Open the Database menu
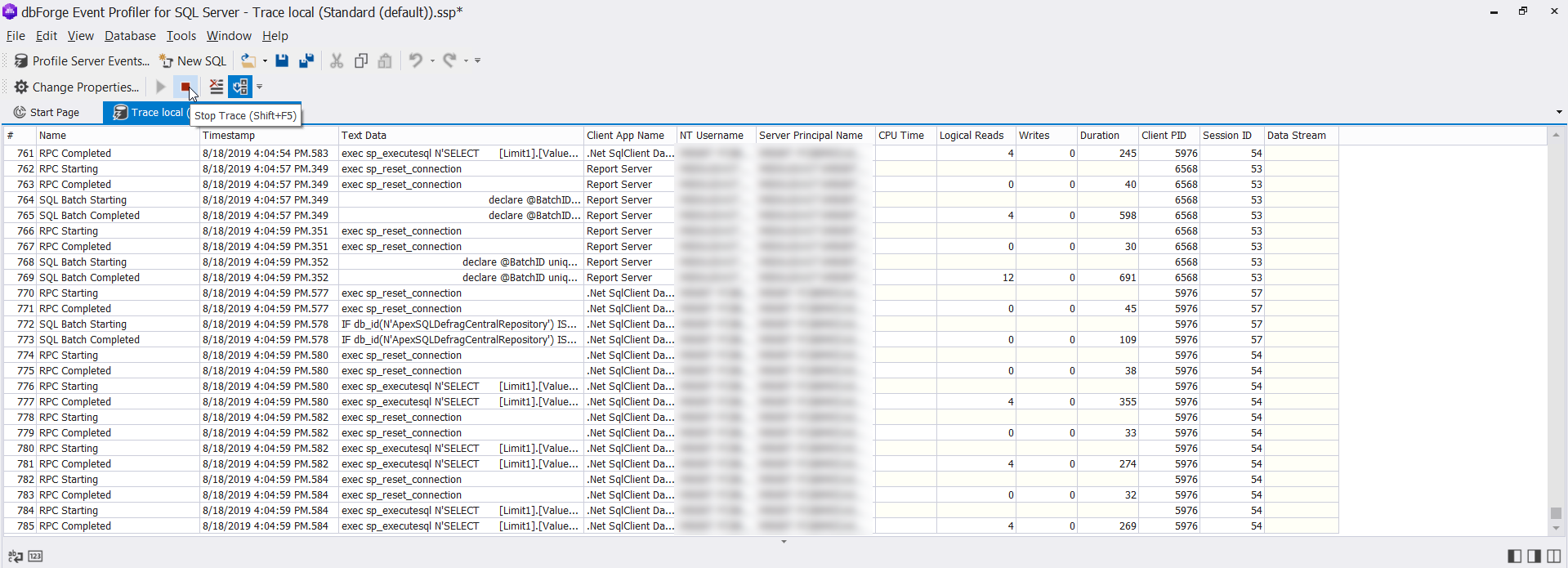The image size is (1568, 568). tap(130, 36)
